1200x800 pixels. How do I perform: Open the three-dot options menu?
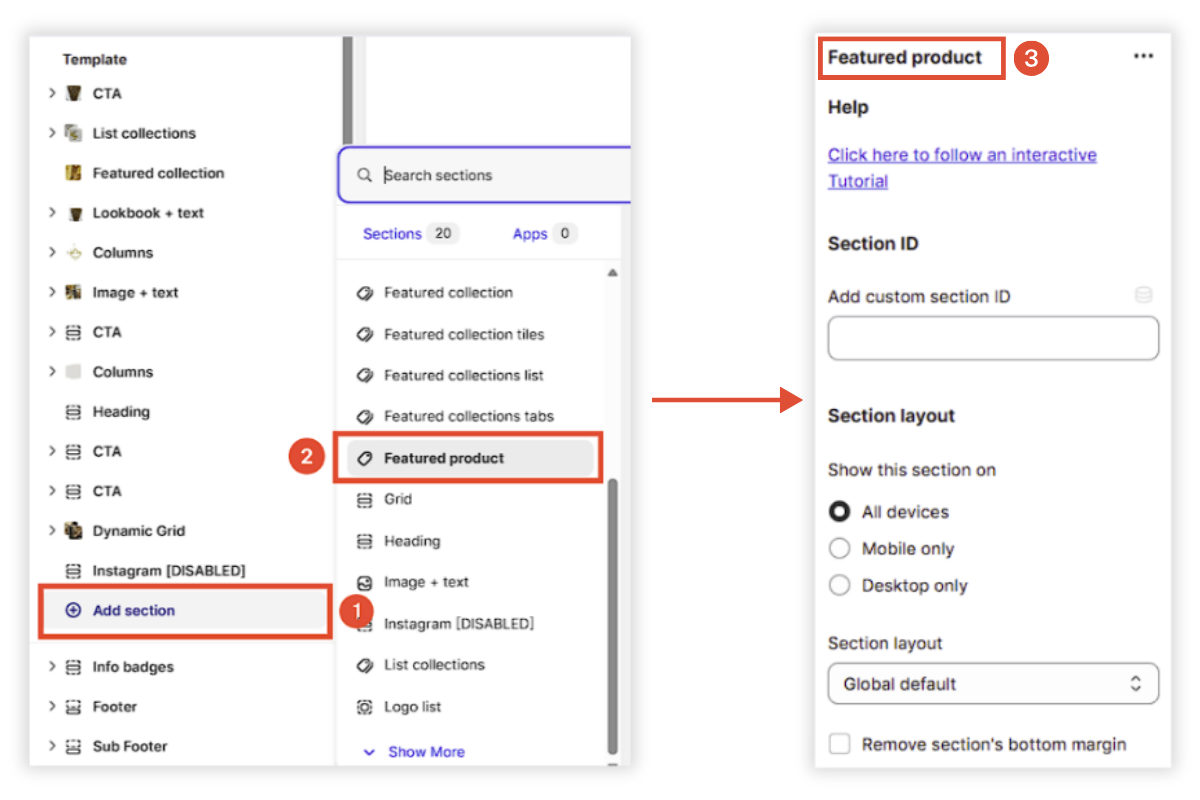(1143, 56)
